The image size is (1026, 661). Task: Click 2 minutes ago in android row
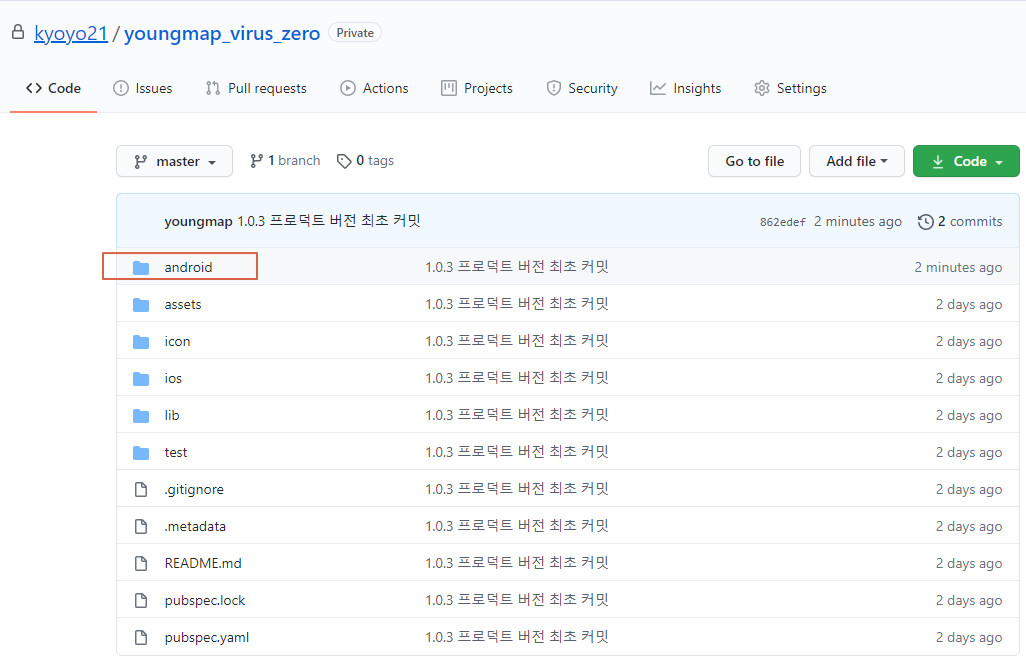pyautogui.click(x=958, y=267)
